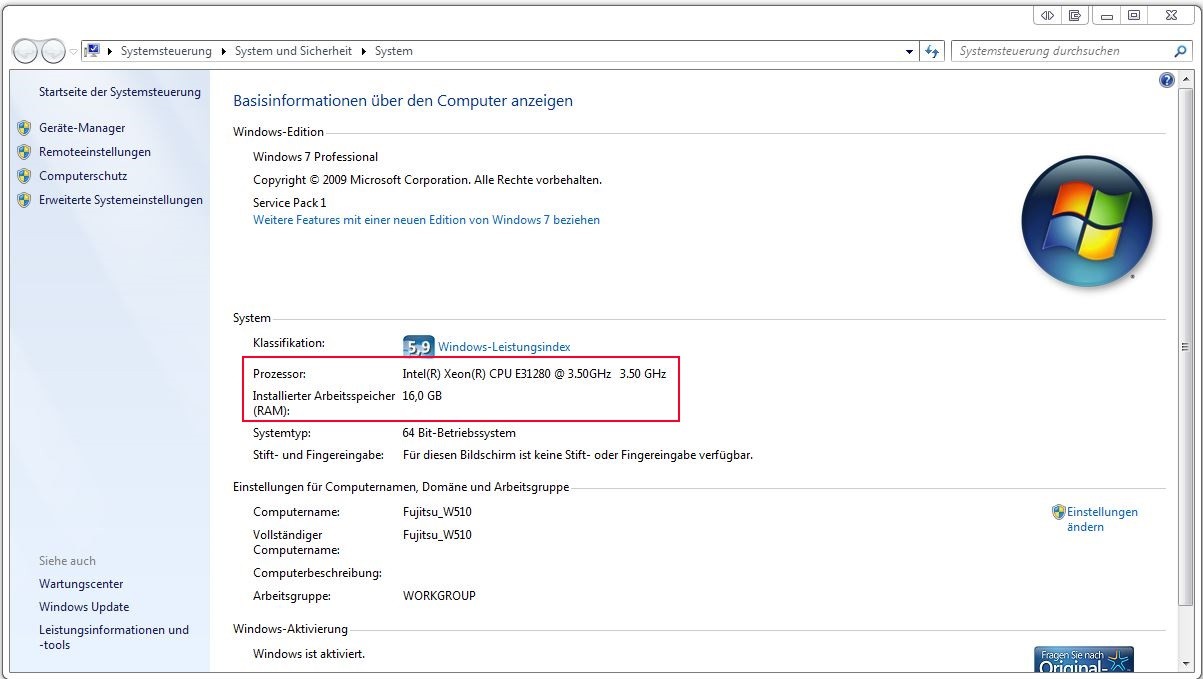Click the Windows ist aktiviert text

click(x=309, y=654)
